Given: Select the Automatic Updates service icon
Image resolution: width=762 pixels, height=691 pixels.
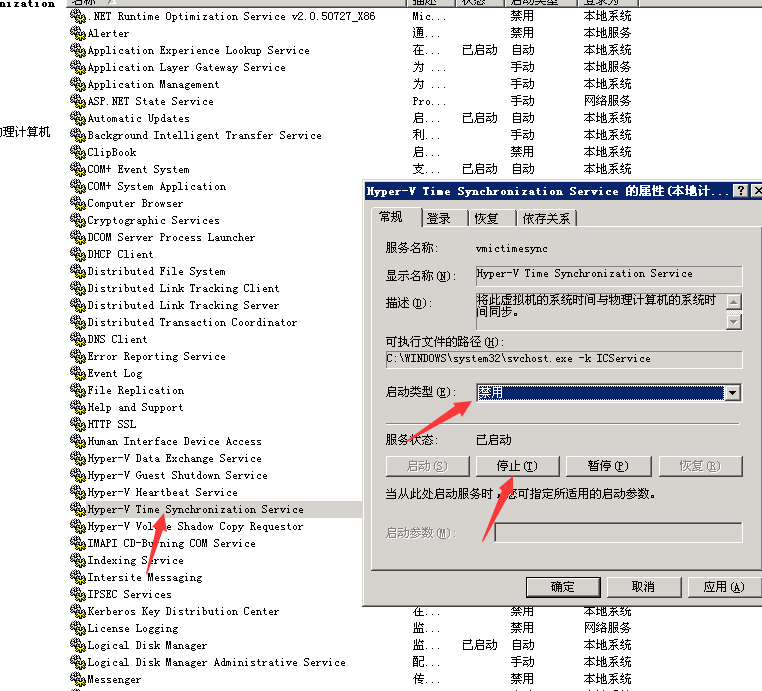Looking at the screenshot, I should pyautogui.click(x=78, y=118).
